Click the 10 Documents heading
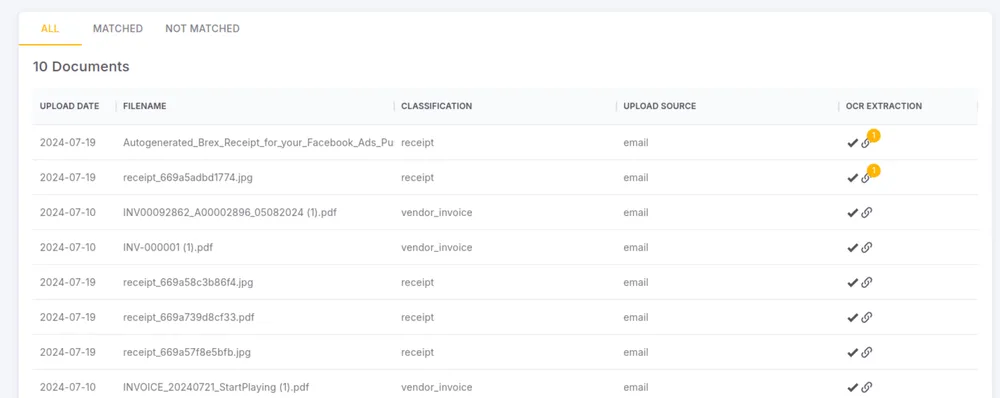This screenshot has width=1000, height=398. (x=81, y=66)
